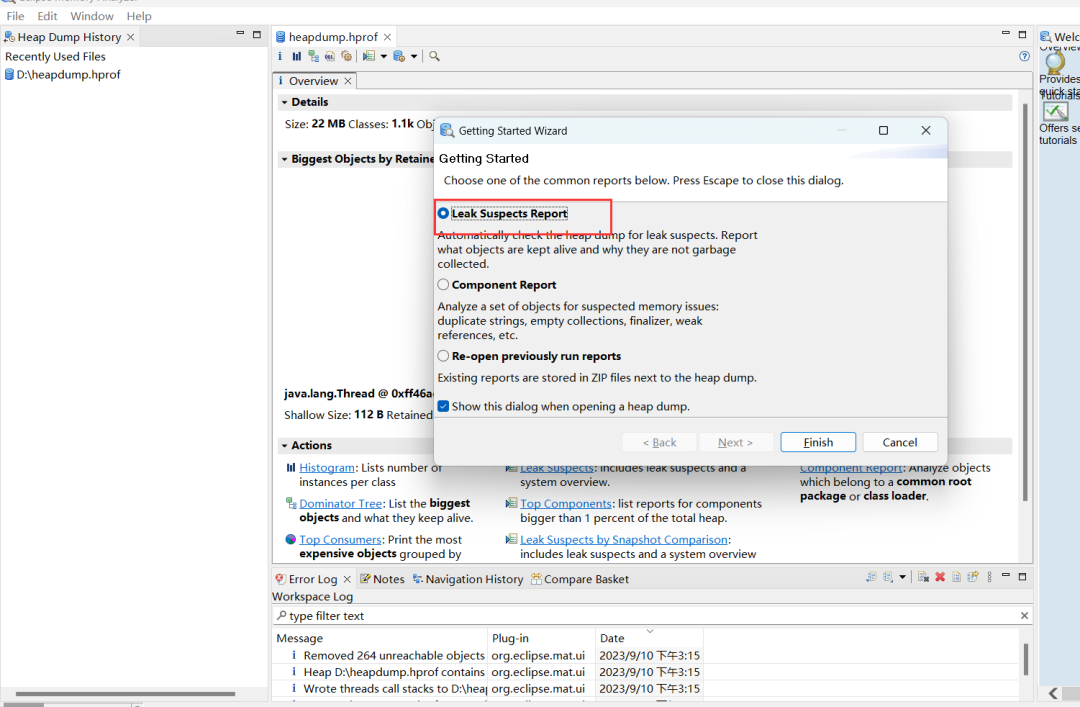Click the Find Object magnifier icon
Viewport: 1080px width, 707px height.
[435, 57]
